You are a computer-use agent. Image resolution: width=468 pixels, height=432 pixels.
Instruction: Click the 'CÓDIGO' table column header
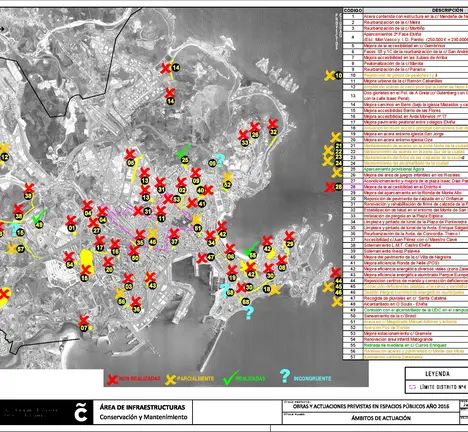353,10
